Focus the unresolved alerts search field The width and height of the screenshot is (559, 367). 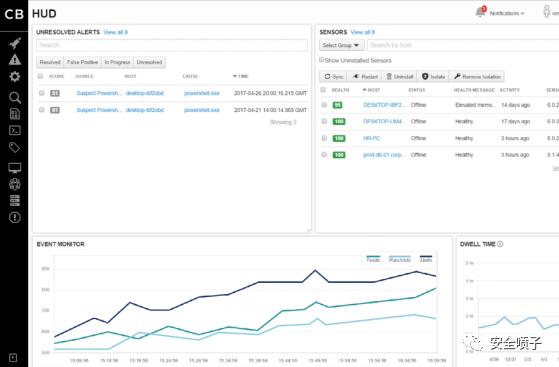(x=171, y=45)
